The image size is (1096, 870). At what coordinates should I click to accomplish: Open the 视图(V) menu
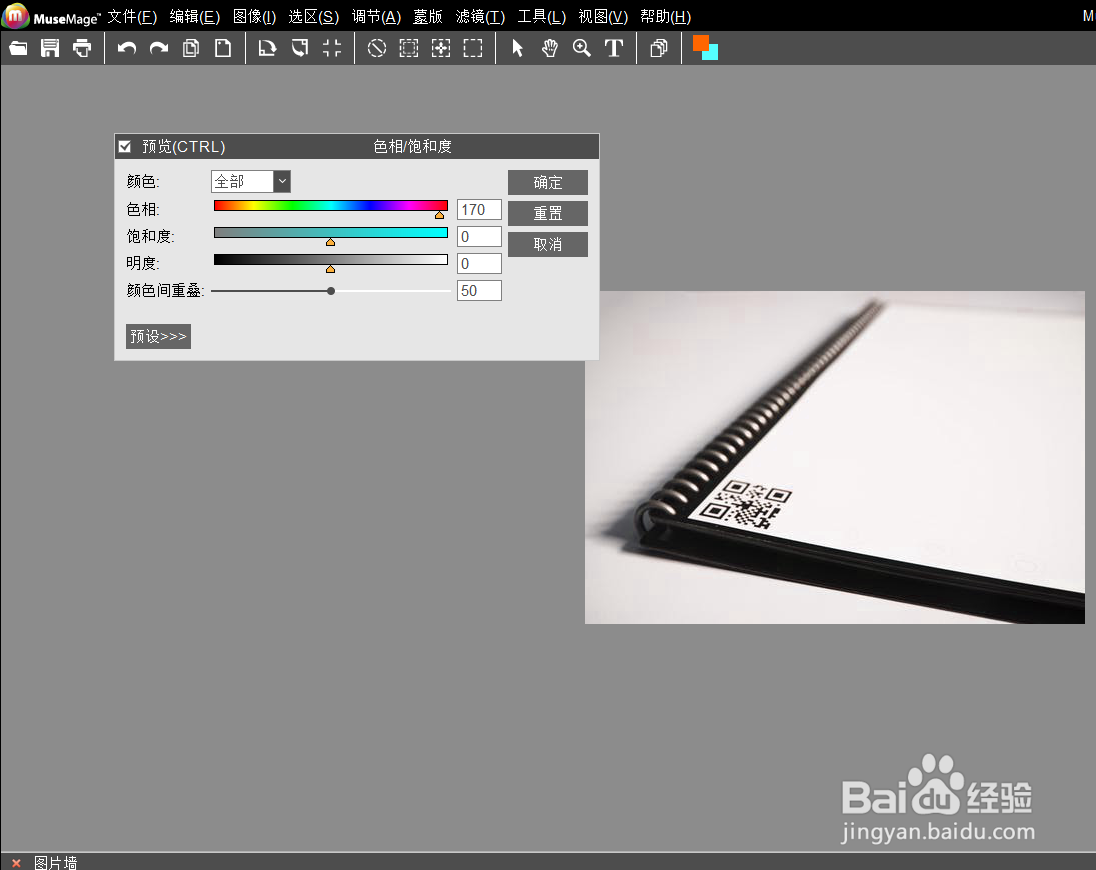click(x=603, y=17)
